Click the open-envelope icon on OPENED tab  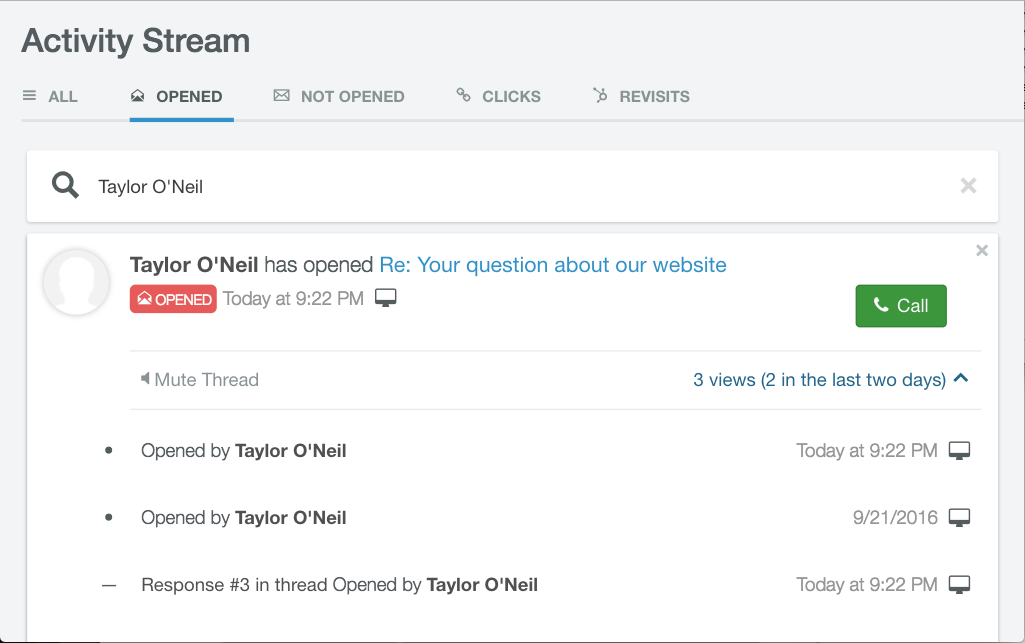click(x=136, y=95)
